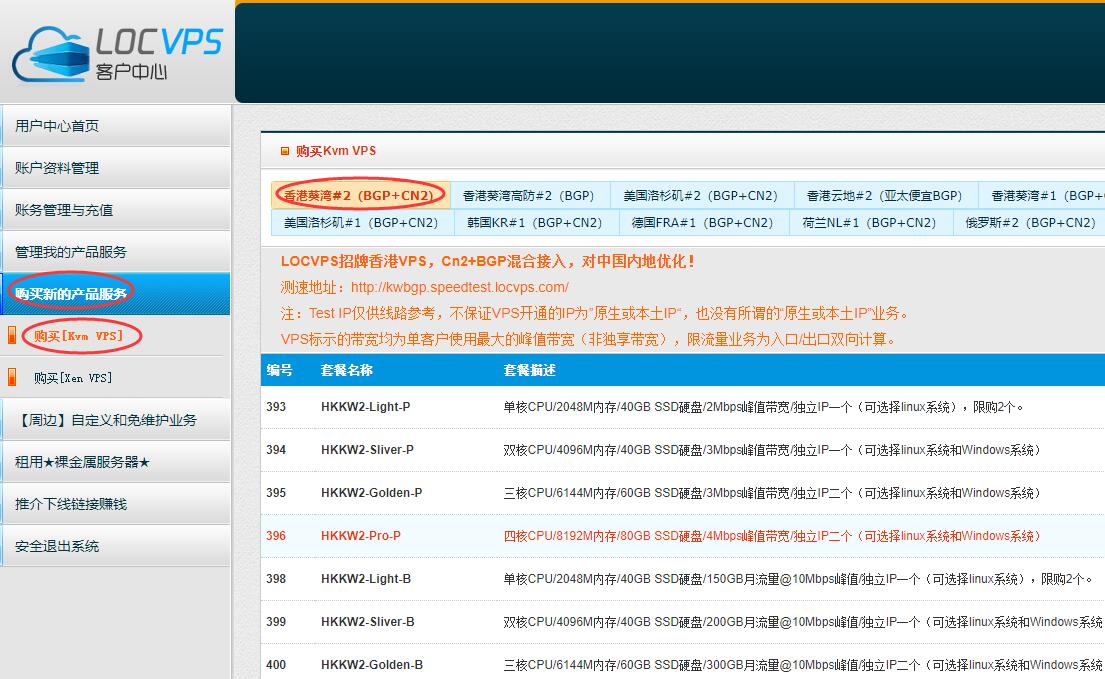The height and width of the screenshot is (679, 1105).
Task: Select plan name HKKW2-Sliver-P
Action: click(367, 449)
